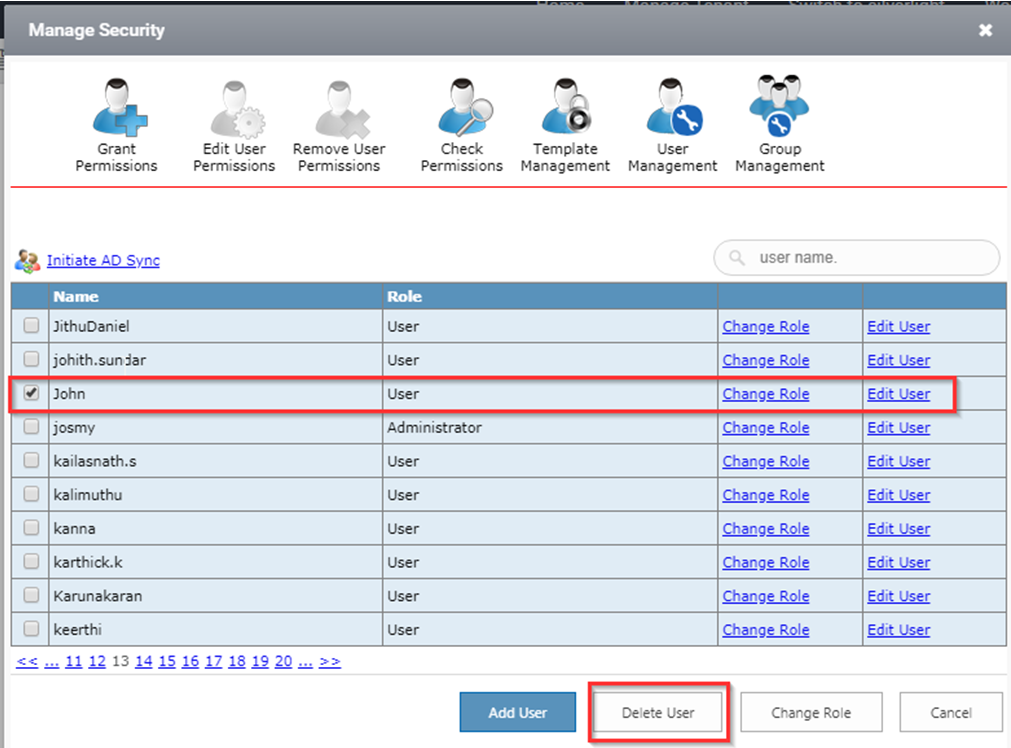Go to the last page with >>
Screen dimensions: 1011x748
(x=329, y=662)
